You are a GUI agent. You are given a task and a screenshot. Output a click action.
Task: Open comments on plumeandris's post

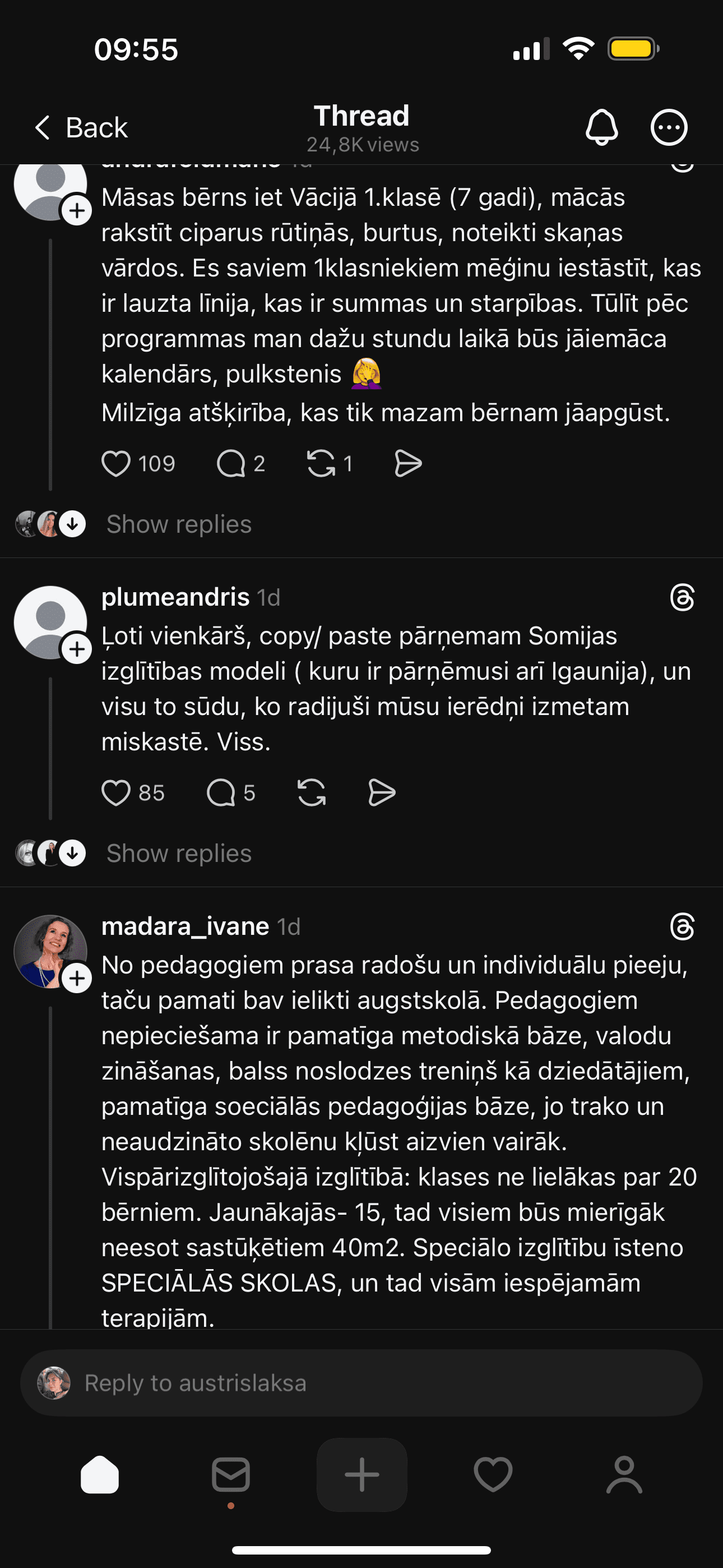tap(221, 792)
